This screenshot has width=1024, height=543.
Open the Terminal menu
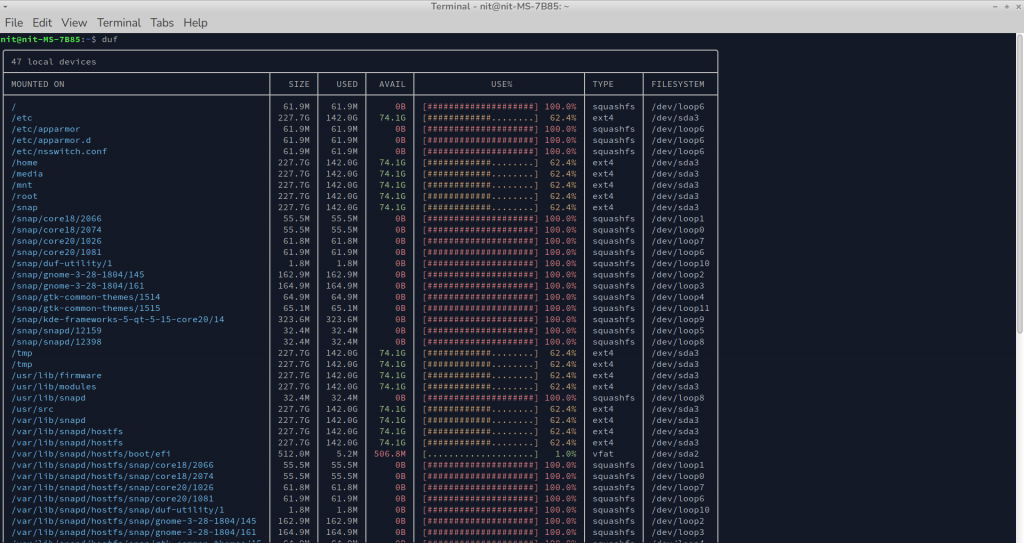click(119, 22)
